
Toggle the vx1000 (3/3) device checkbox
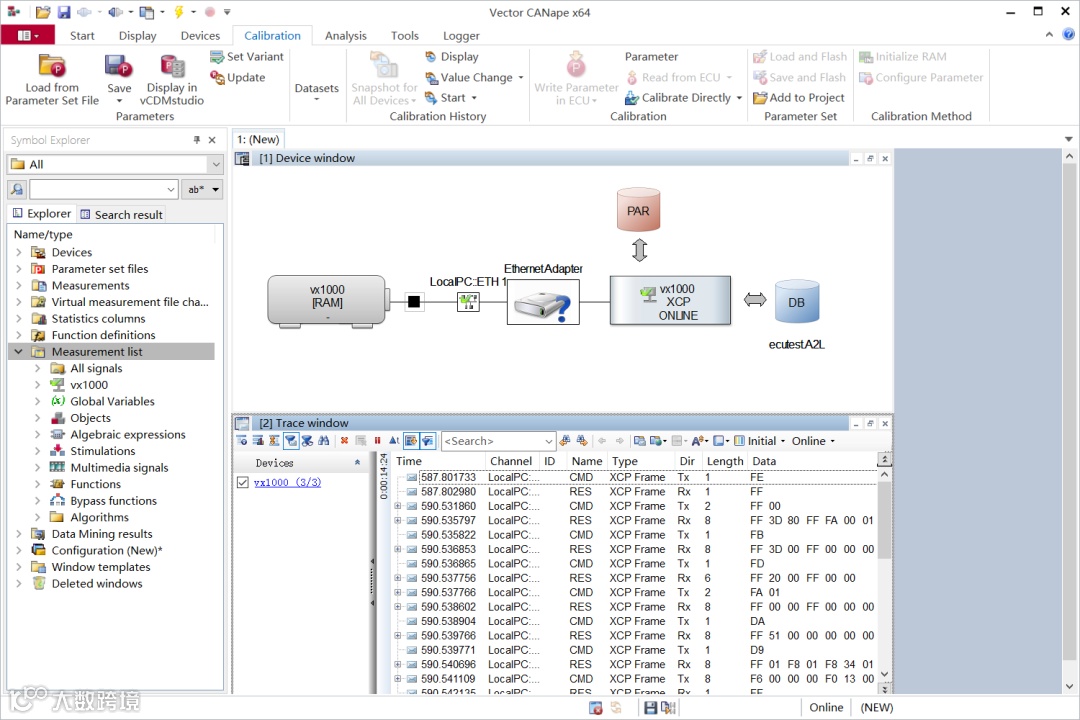(242, 482)
